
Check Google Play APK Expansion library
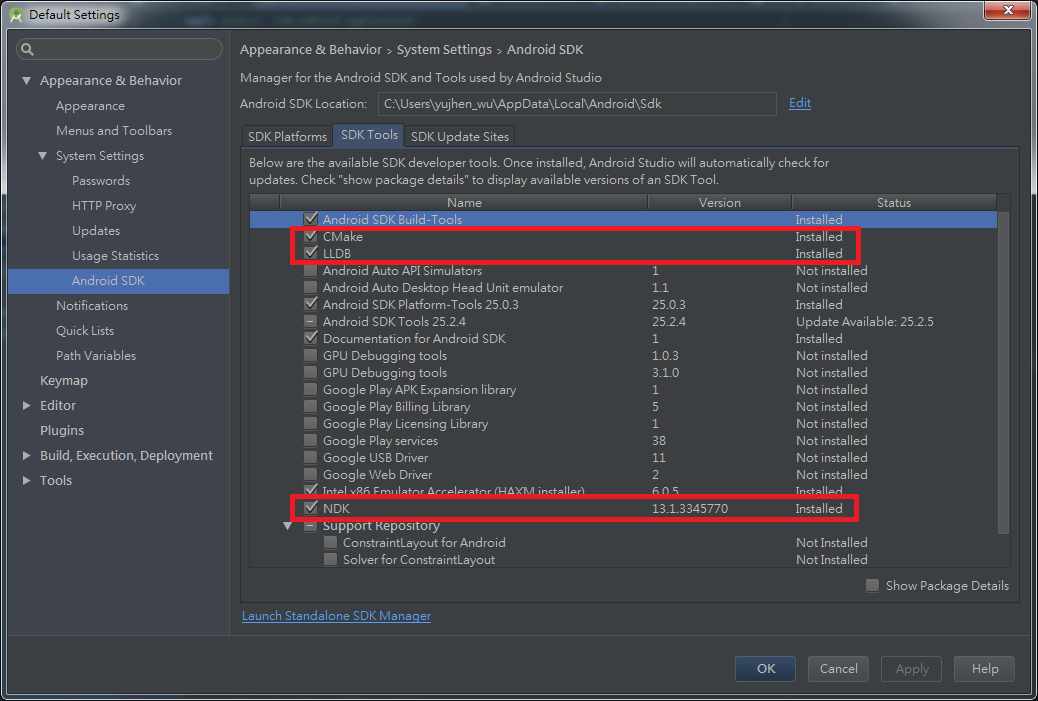pos(310,389)
